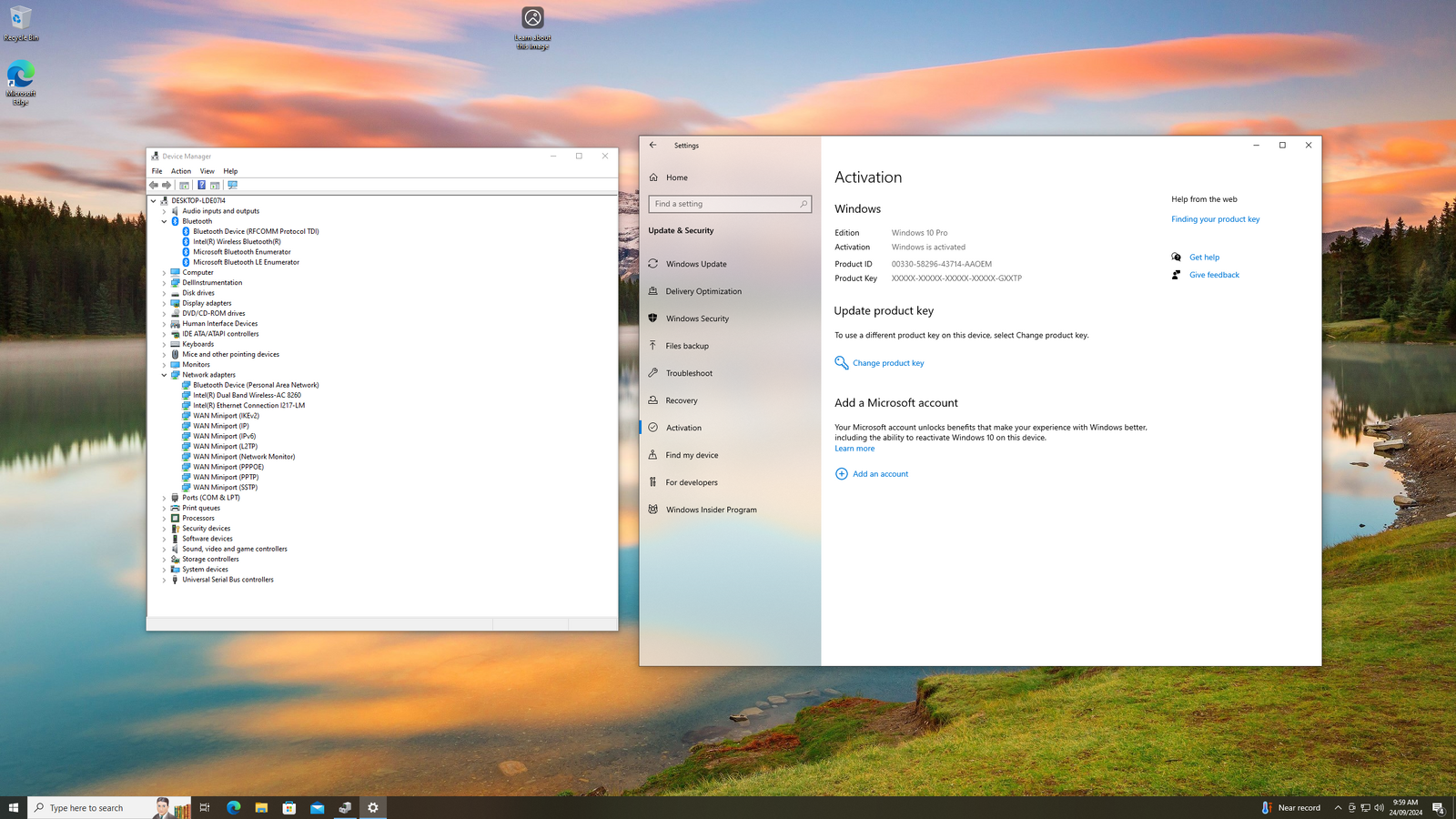Select Intel(R) Ethernet Connection I217-LM
Viewport: 1456px width, 819px height.
point(248,406)
